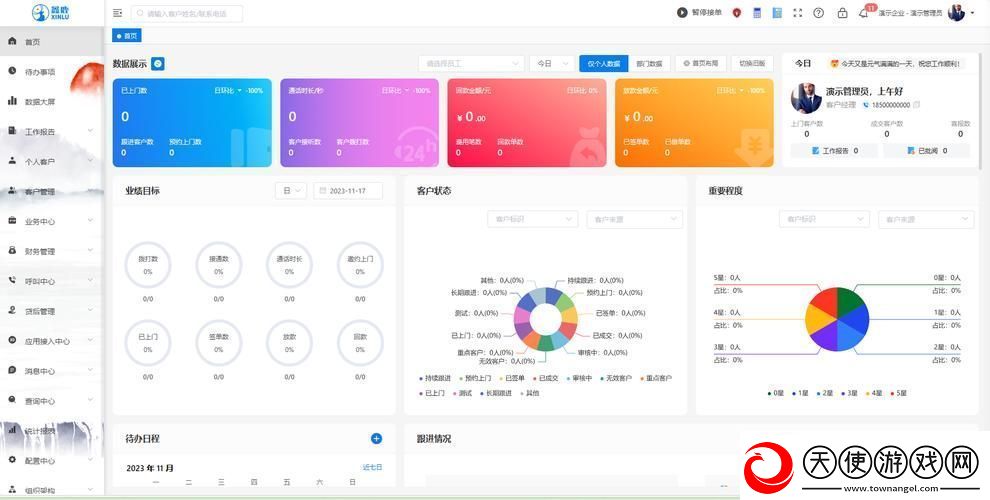Toggle 预约上门 legend series
Viewport: 990px width, 500px height.
[x=475, y=378]
